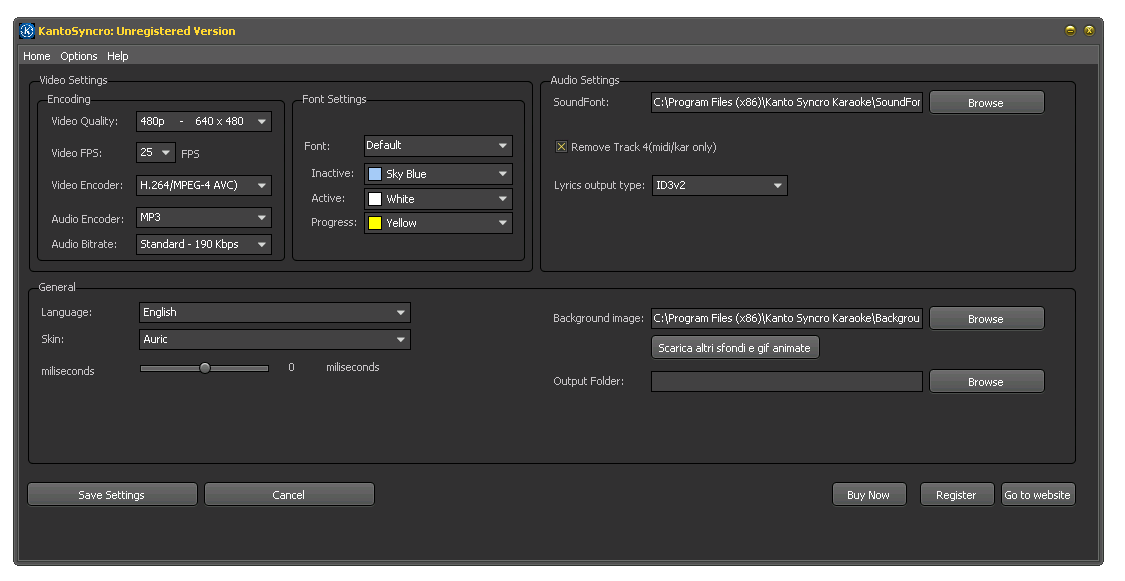Click the KantoSyncro logo icon in title bar
1125x581 pixels.
27,31
